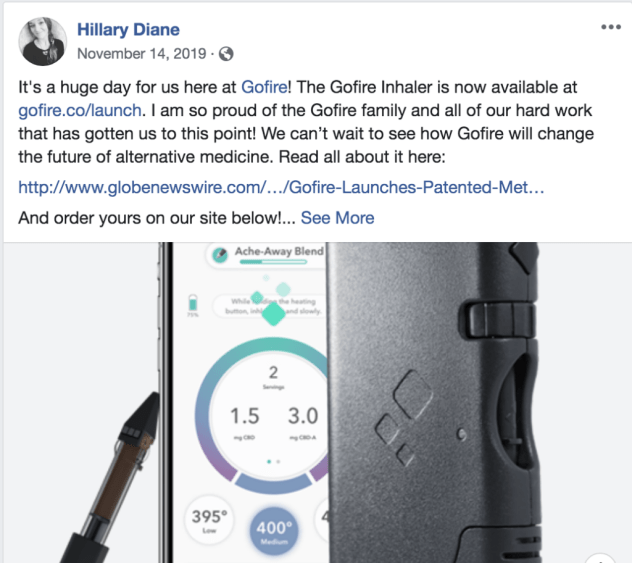Expand post text with See More

[x=337, y=218]
